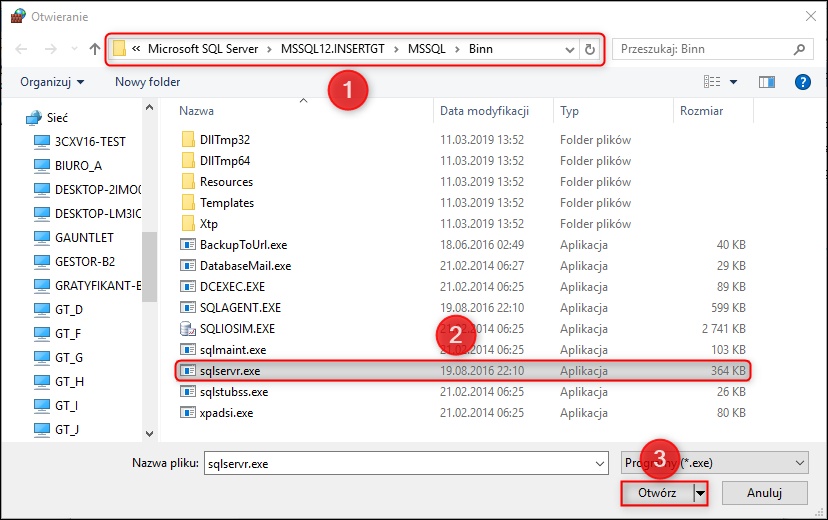Change view layout icon
828x520 pixels.
tap(712, 81)
